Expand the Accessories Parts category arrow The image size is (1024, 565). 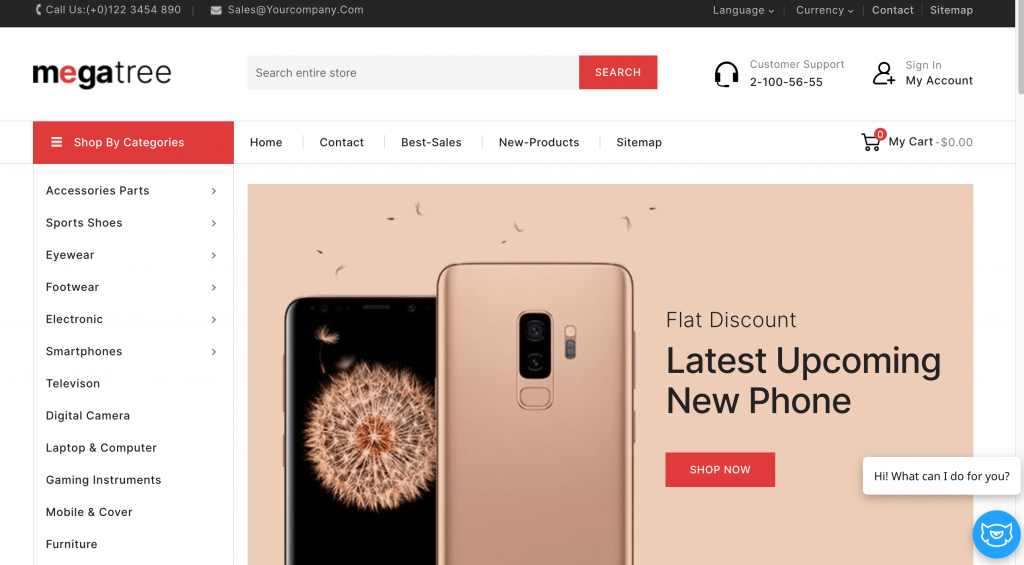[214, 191]
